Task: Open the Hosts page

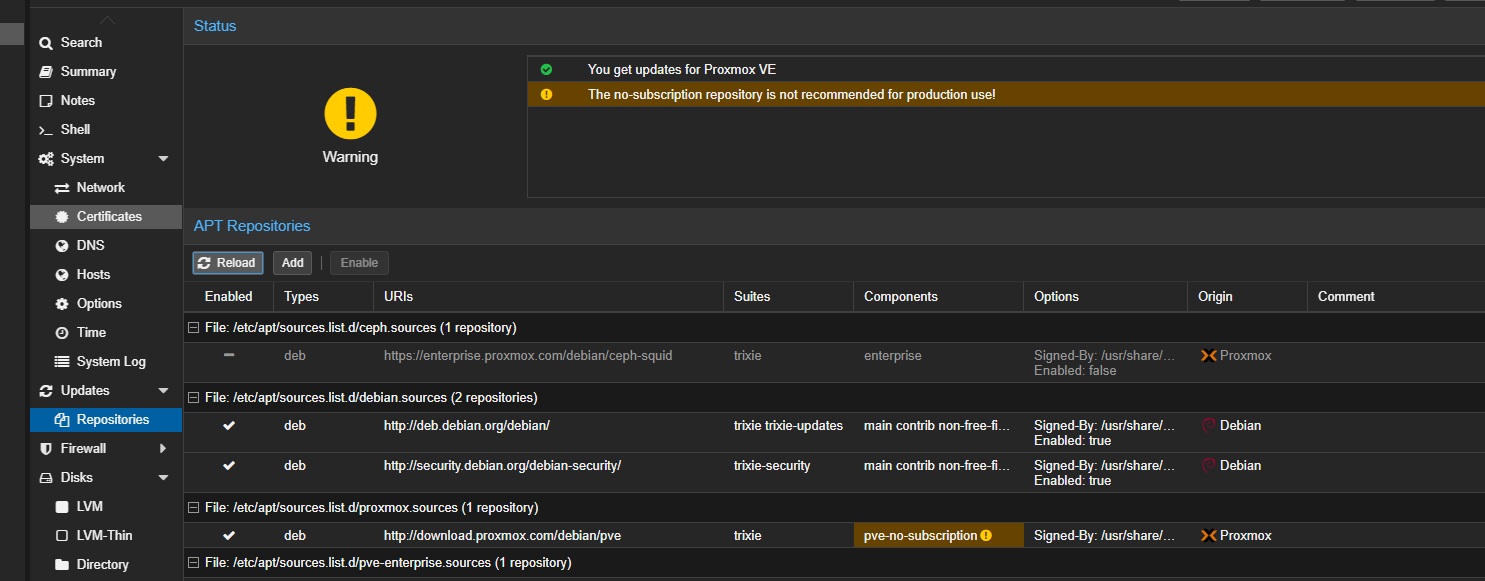Action: [106, 275]
